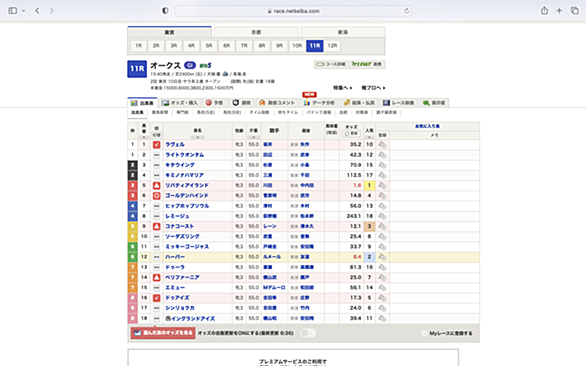Screen dimensions: 586x366
Task: Click favorite registration icon for ドゥーラ row
Action: [382, 267]
